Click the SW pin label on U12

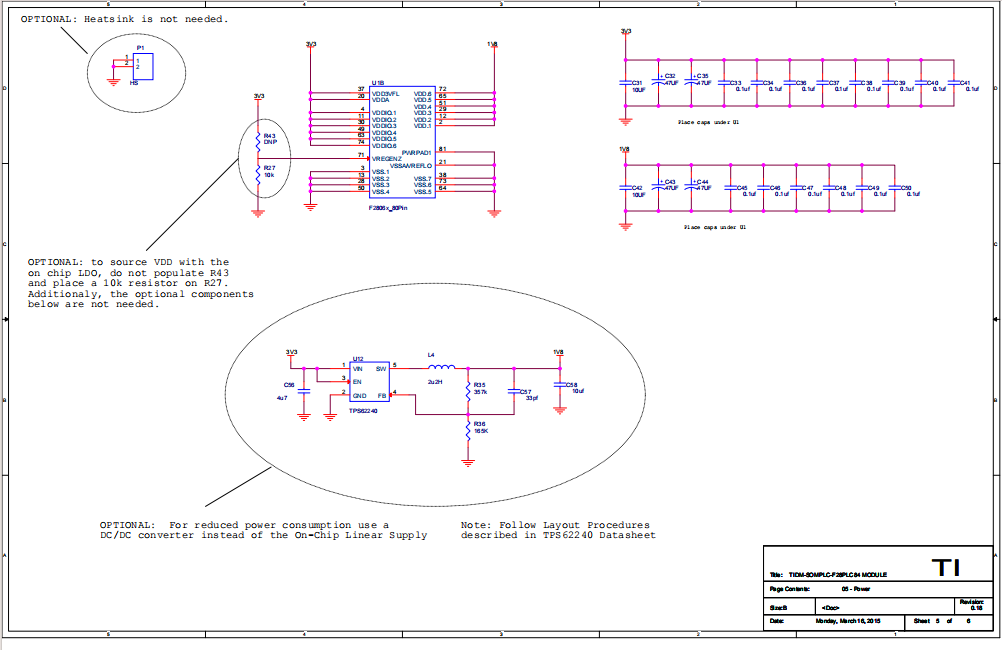point(381,369)
